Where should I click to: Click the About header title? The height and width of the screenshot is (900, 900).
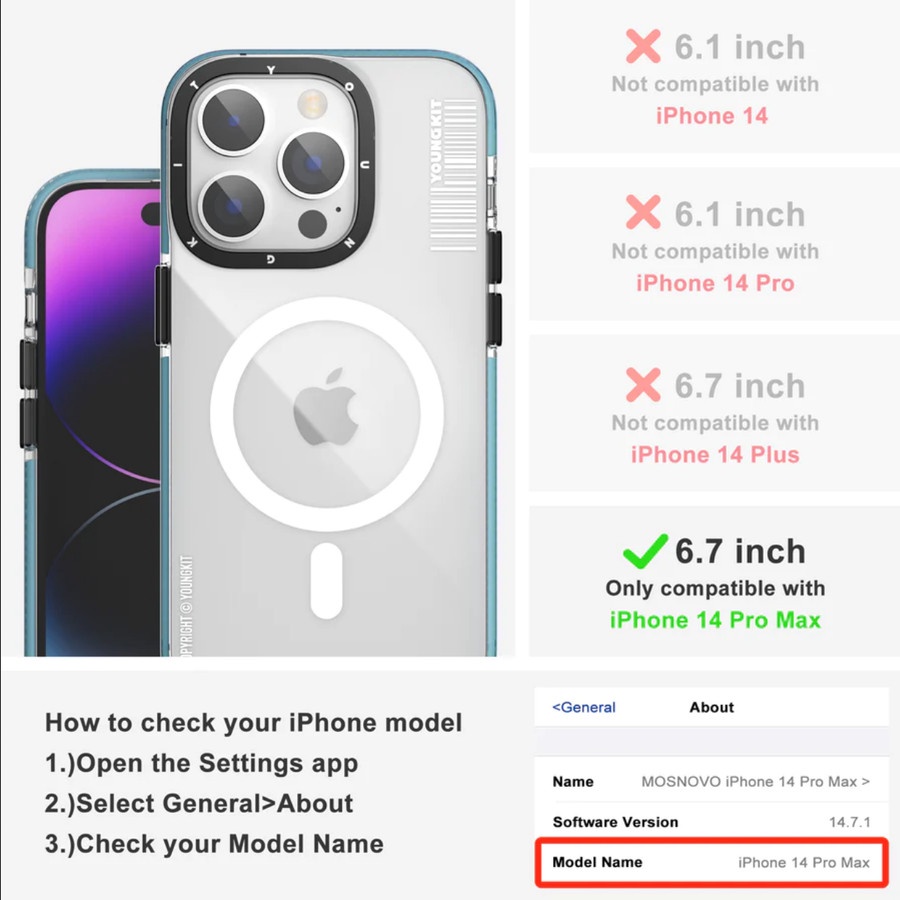pos(711,707)
